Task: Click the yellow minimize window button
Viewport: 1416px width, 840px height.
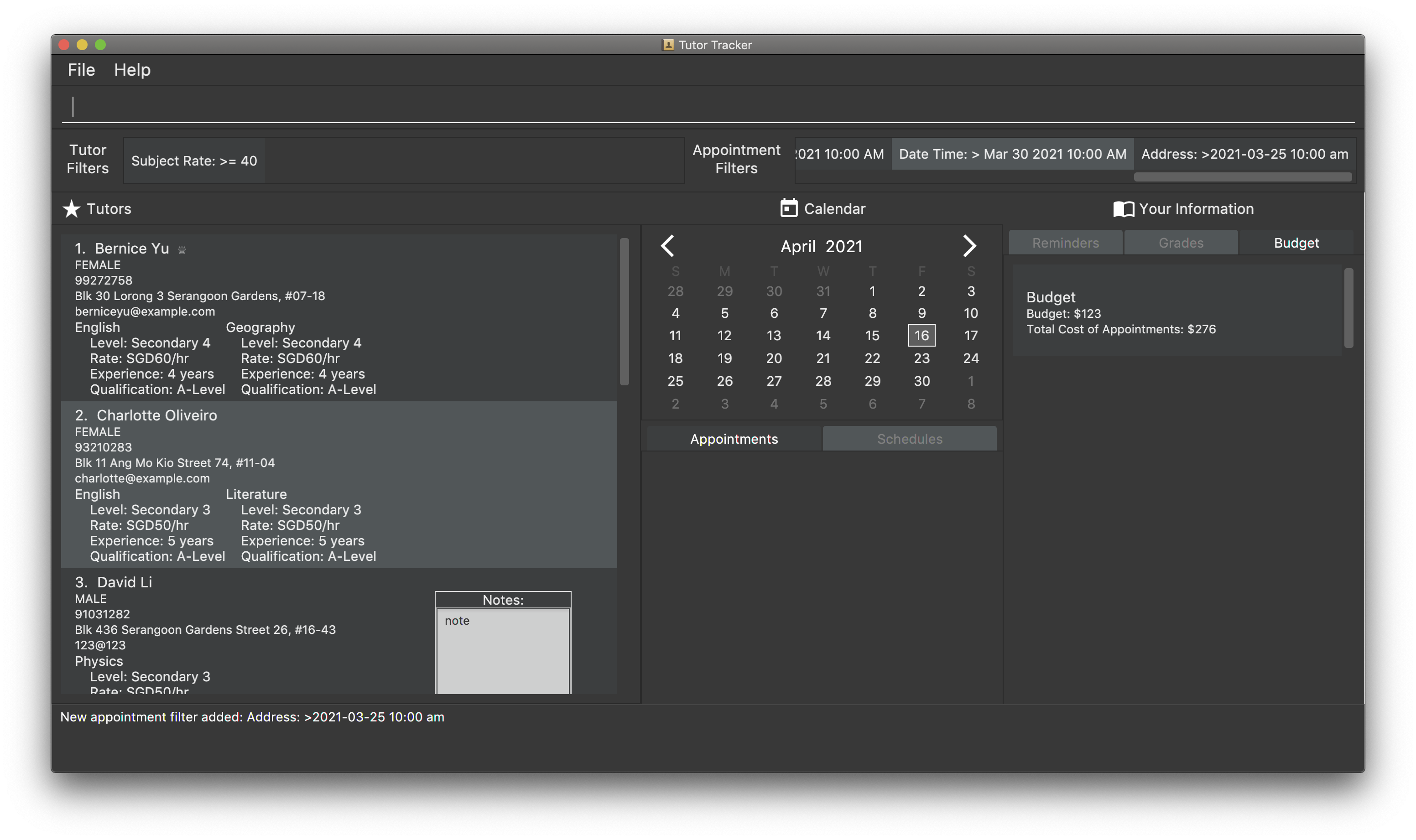Action: click(82, 45)
